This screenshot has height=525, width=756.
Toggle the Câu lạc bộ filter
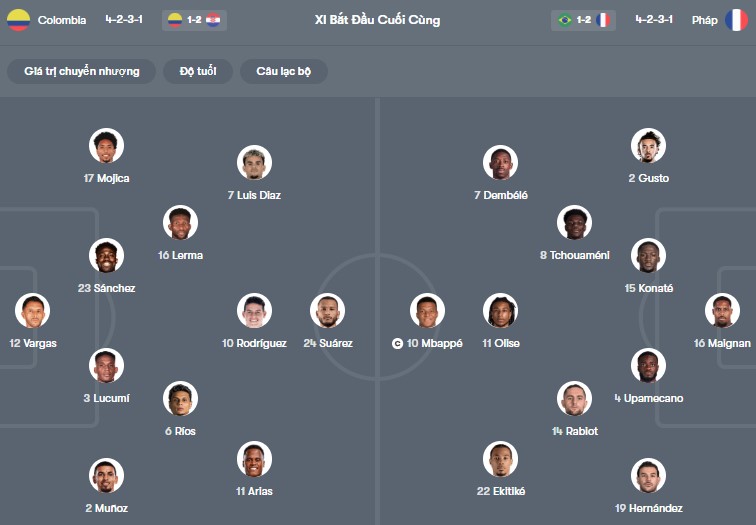tap(284, 71)
